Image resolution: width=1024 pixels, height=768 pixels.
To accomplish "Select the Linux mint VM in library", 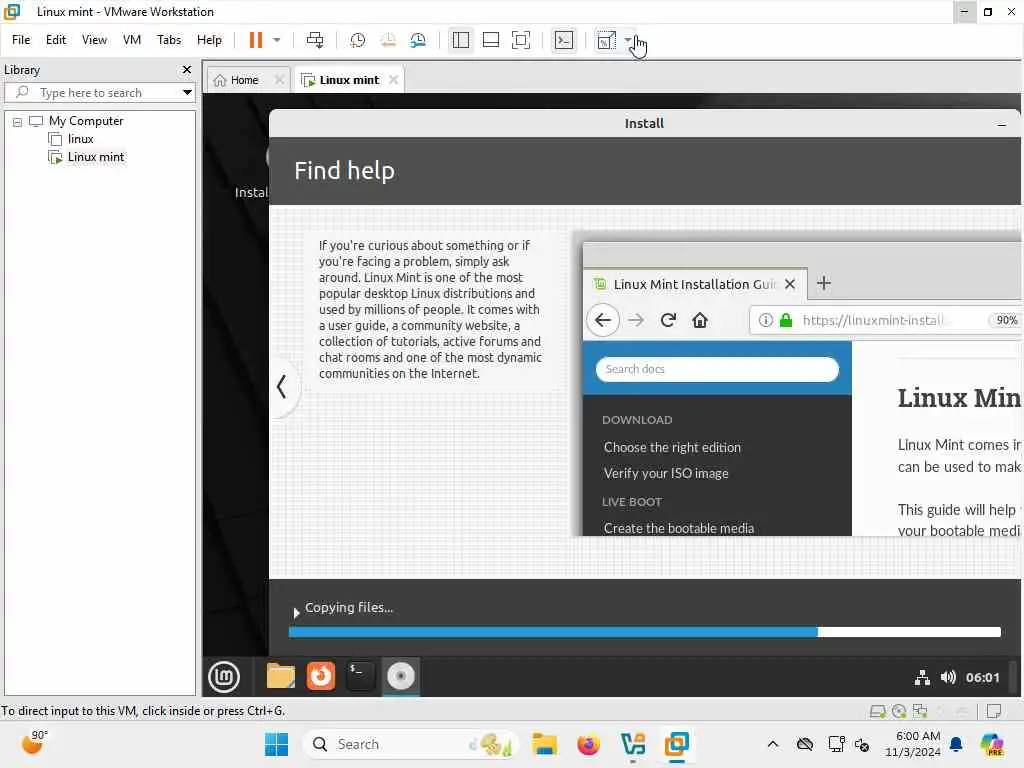I will (95, 157).
